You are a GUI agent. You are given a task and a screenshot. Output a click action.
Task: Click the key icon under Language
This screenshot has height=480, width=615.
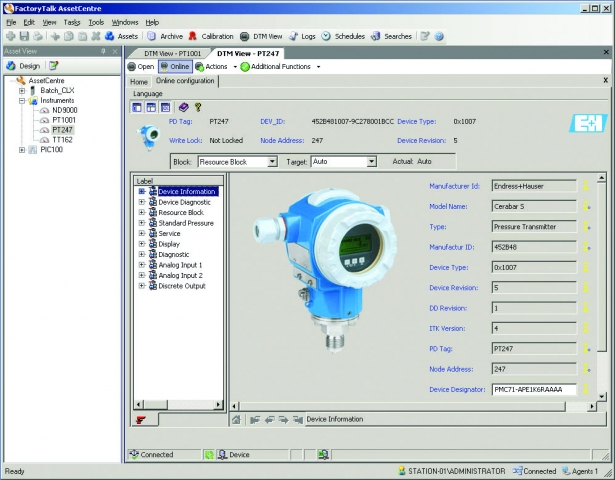click(x=198, y=107)
